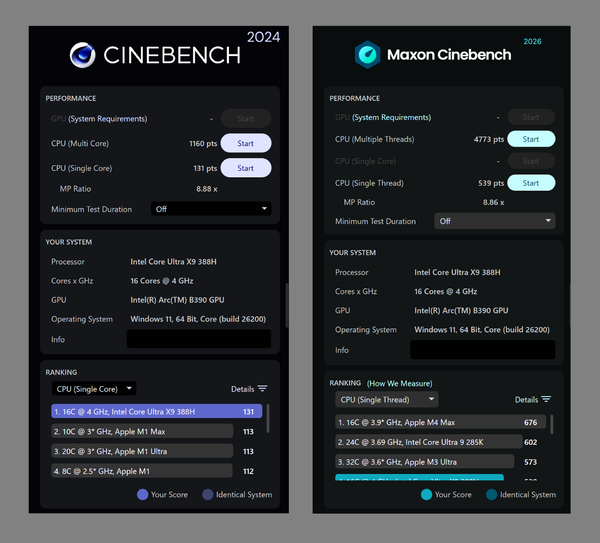Open the CPU (Single Thread) ranking dropdown
The width and height of the screenshot is (600, 543).
pyautogui.click(x=386, y=400)
